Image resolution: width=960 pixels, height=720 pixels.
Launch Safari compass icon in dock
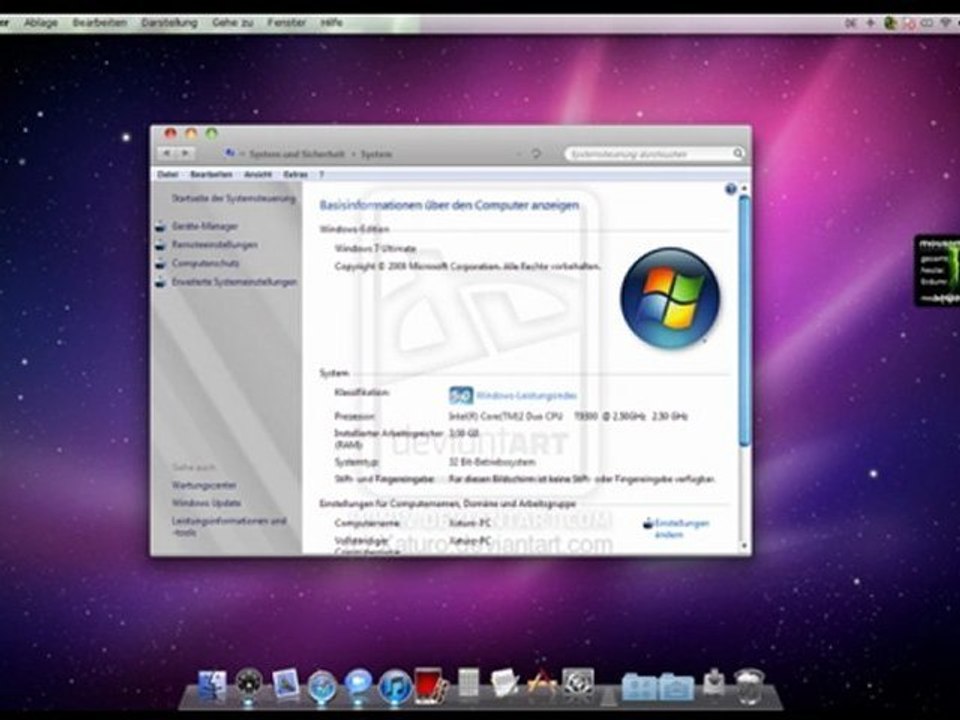coord(322,685)
